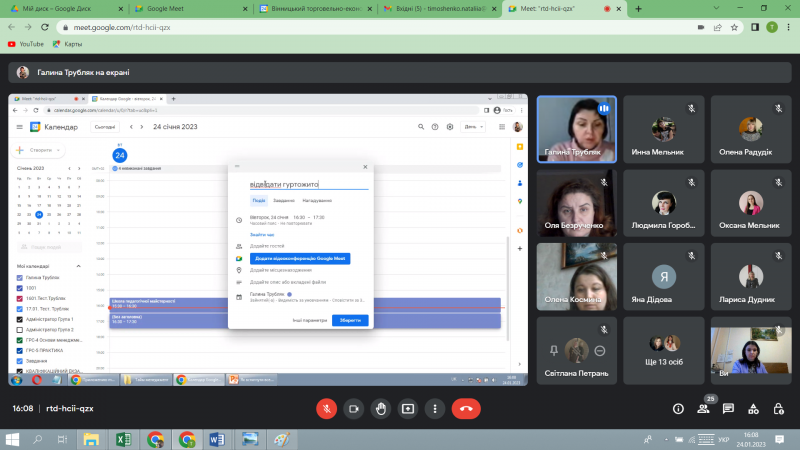The height and width of the screenshot is (450, 800).
Task: Click camera permission icon in address bar
Action: pyautogui.click(x=701, y=27)
